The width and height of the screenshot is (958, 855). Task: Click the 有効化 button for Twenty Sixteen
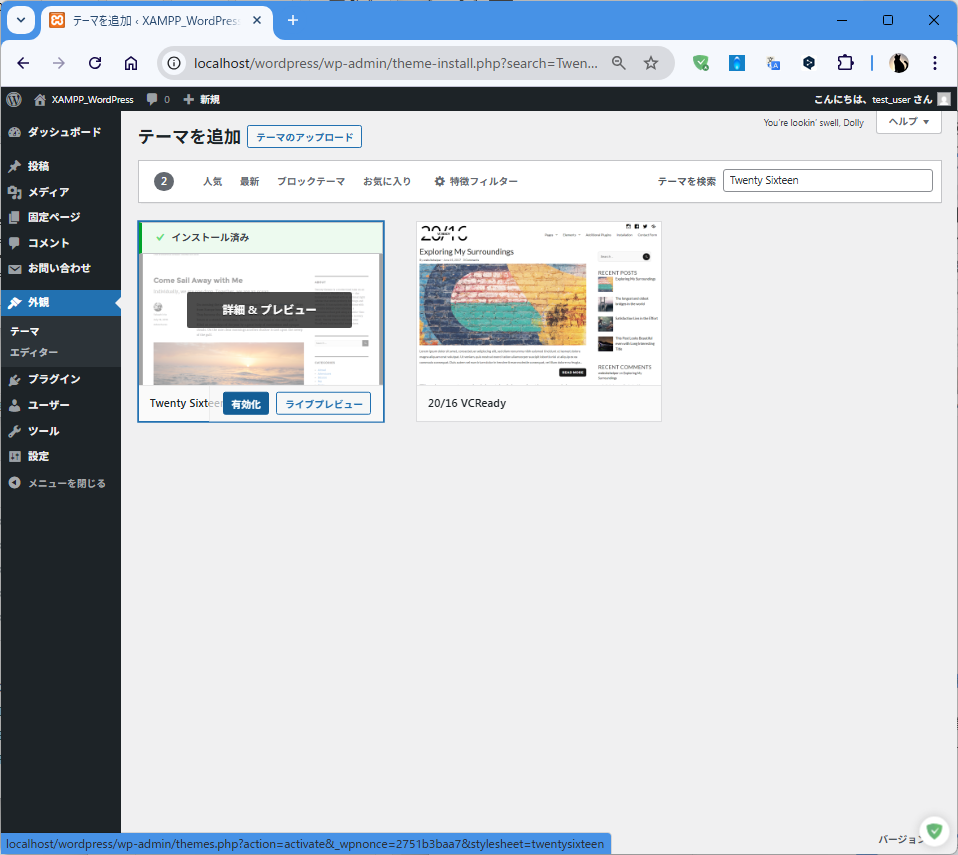[x=245, y=404]
